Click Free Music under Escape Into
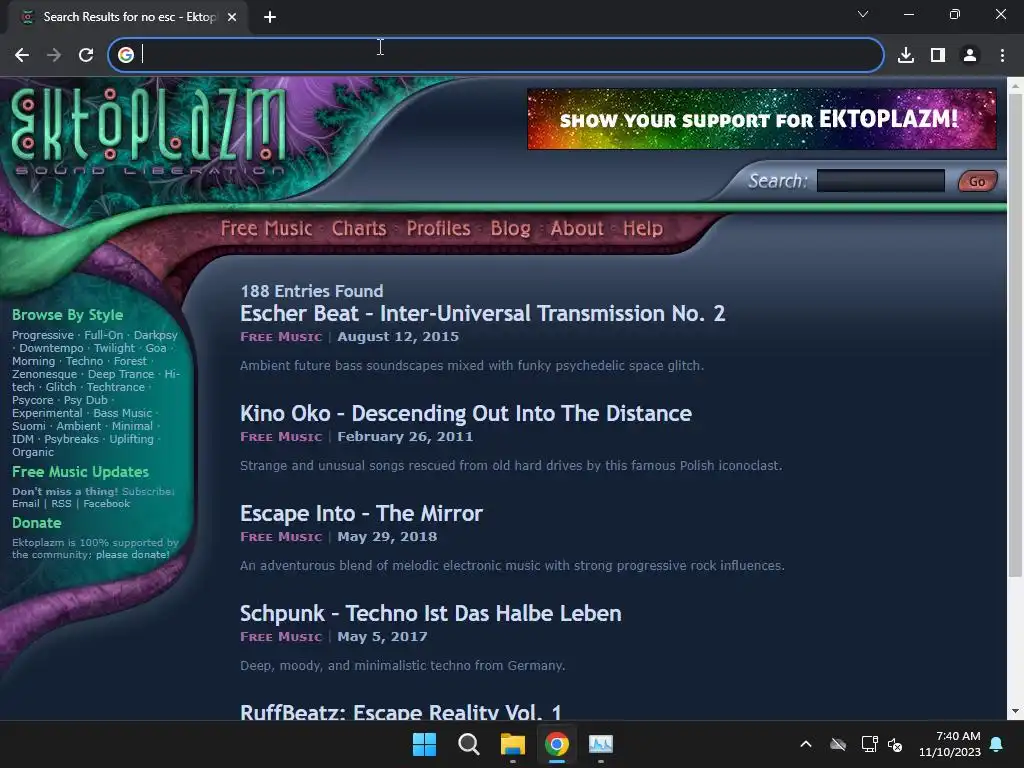Viewport: 1024px width, 768px height. [281, 537]
